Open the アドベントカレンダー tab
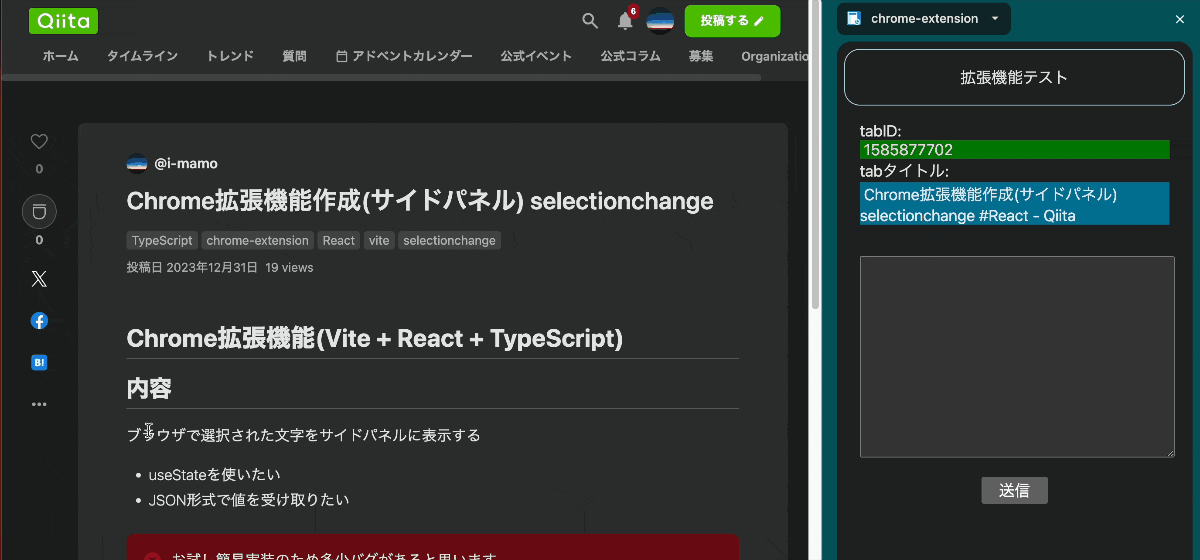The image size is (1200, 560). [x=404, y=56]
